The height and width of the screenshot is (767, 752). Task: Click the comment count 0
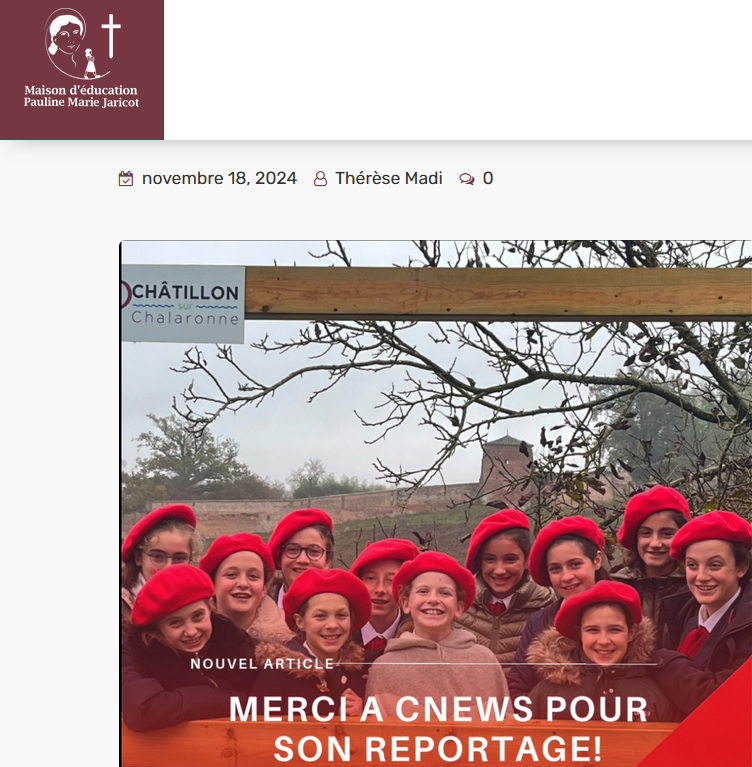pos(488,179)
